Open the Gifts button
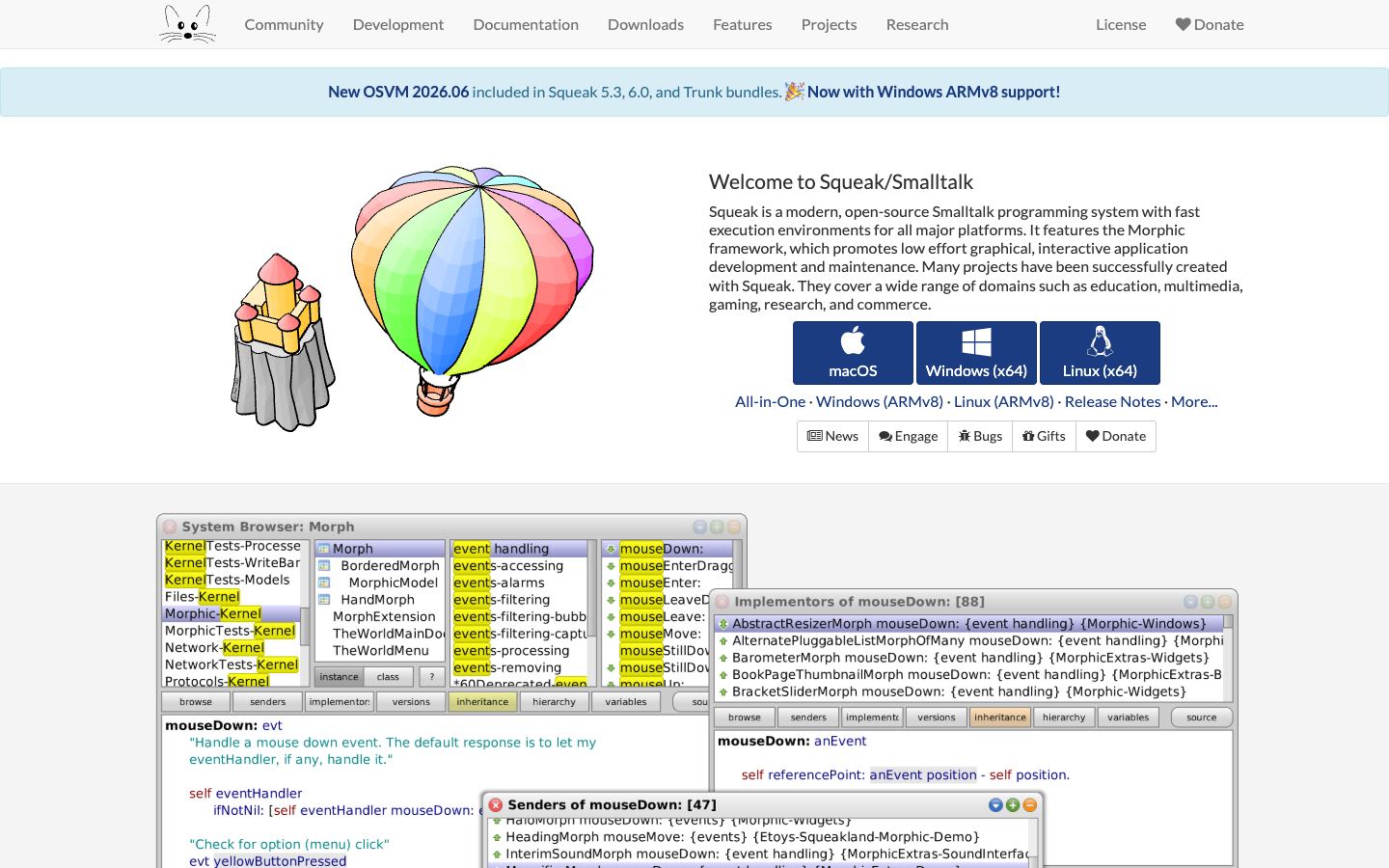The height and width of the screenshot is (868, 1389). pos(1044,436)
